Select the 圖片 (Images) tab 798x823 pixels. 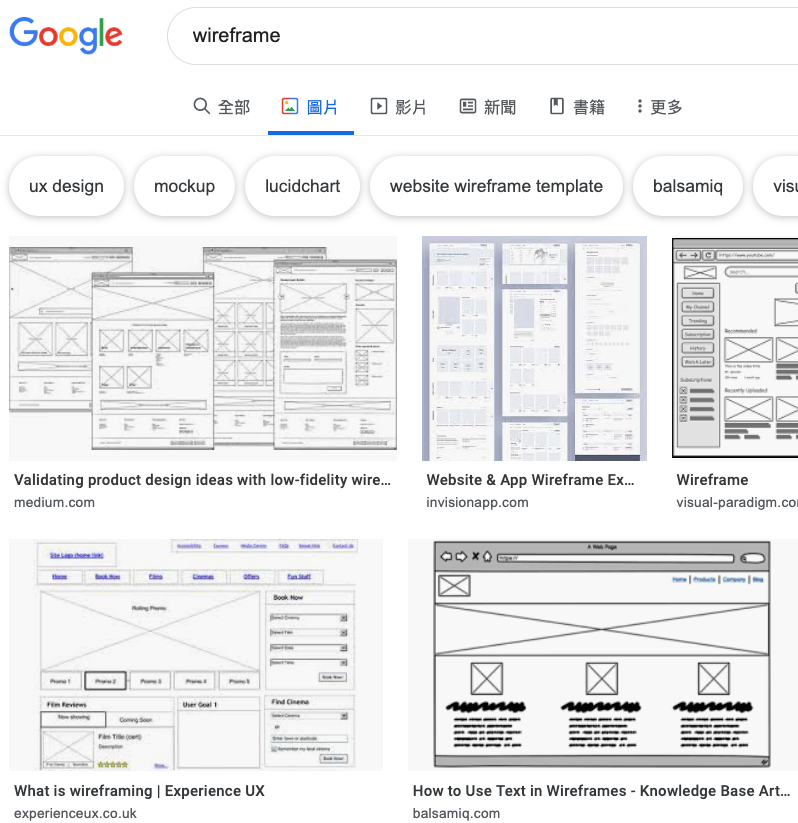coord(310,107)
